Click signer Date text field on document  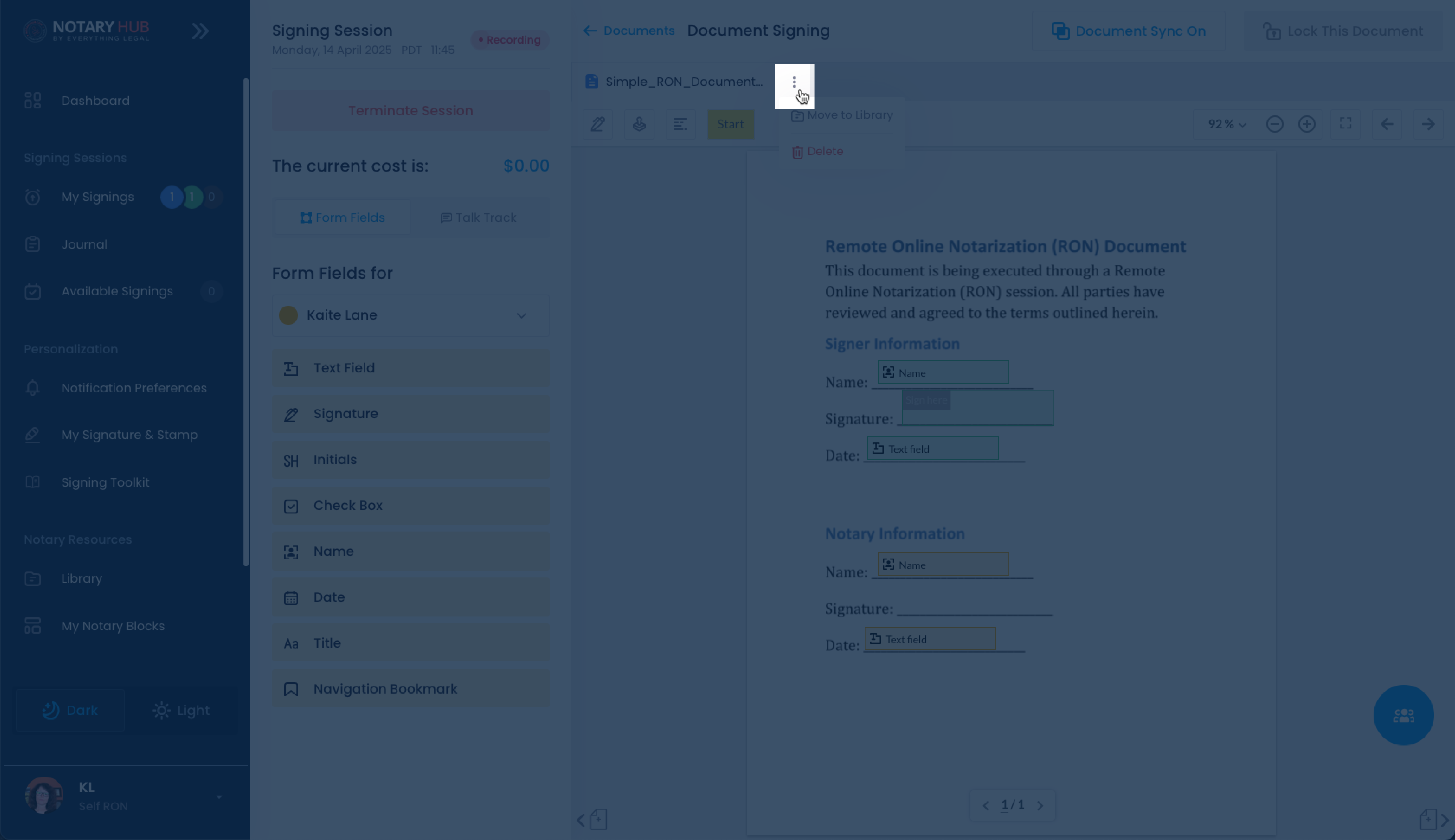pos(933,448)
